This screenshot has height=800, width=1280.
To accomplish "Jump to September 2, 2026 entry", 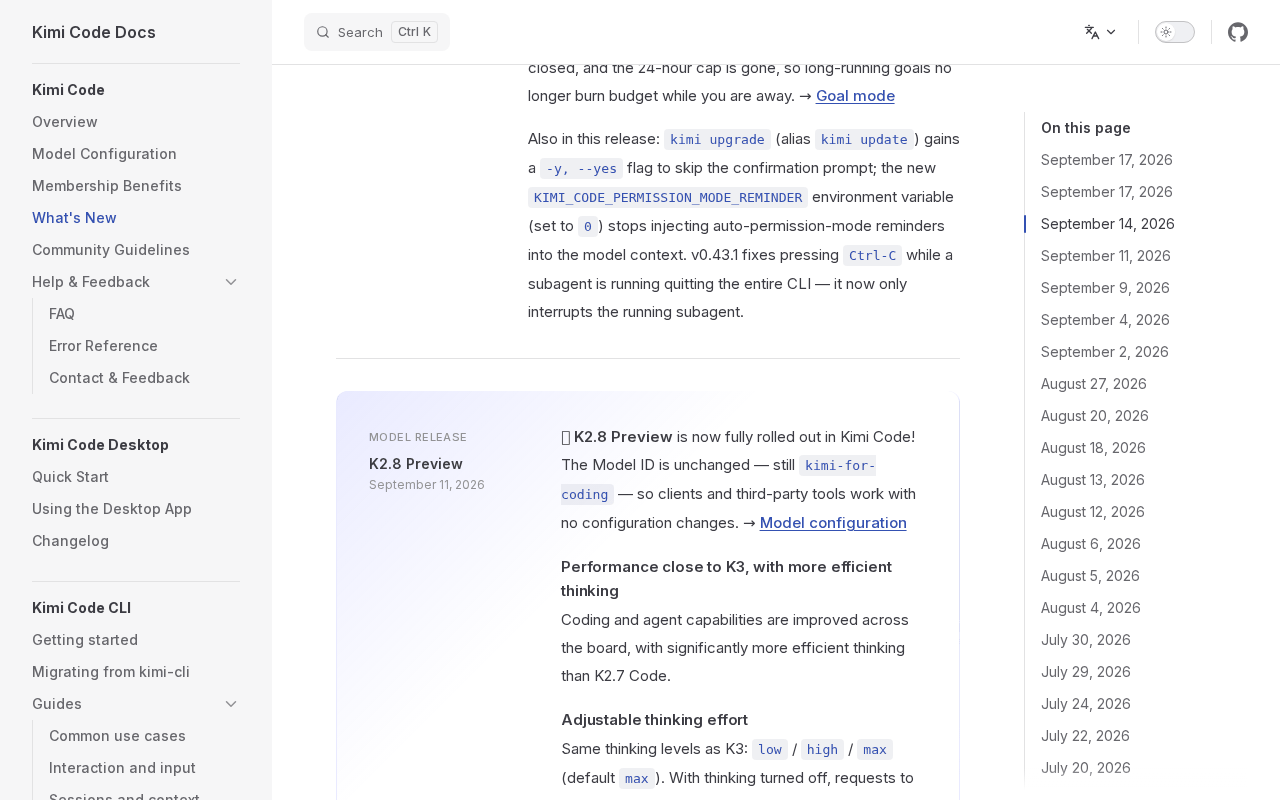I will coord(1105,352).
